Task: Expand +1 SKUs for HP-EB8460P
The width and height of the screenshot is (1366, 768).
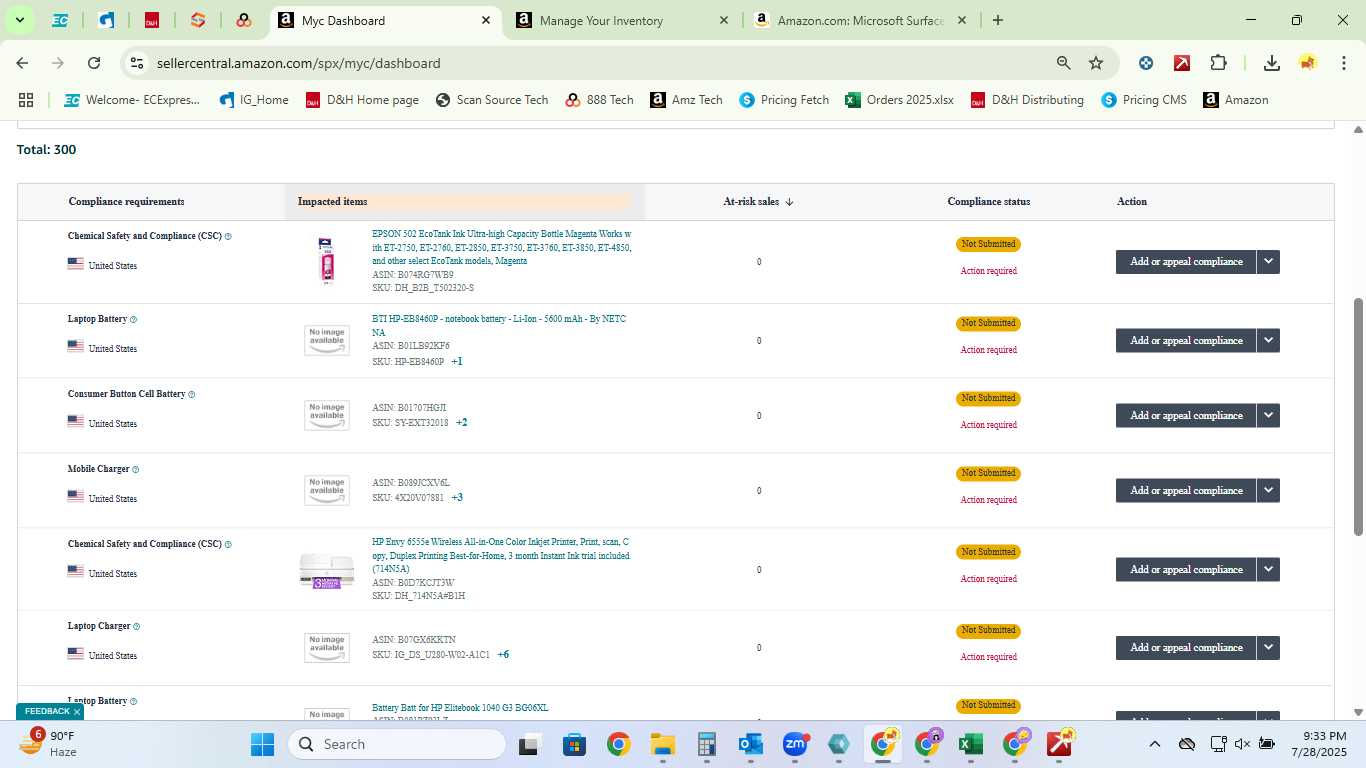Action: click(x=457, y=362)
